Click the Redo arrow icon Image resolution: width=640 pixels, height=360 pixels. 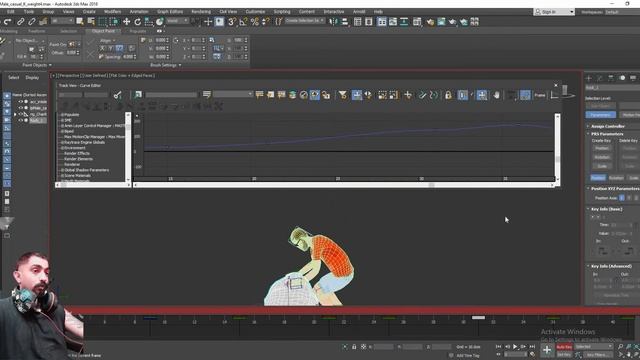tap(8, 22)
